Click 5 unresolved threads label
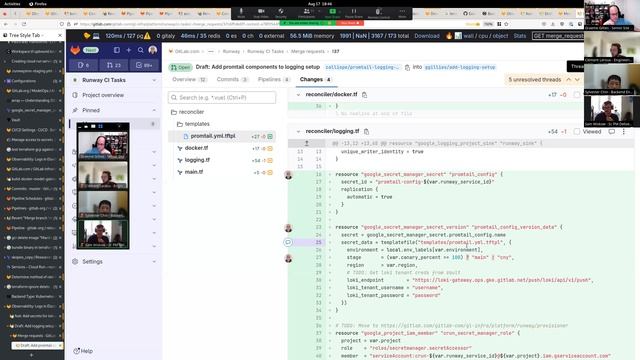Viewport: 640px width, 360px height. coord(535,80)
